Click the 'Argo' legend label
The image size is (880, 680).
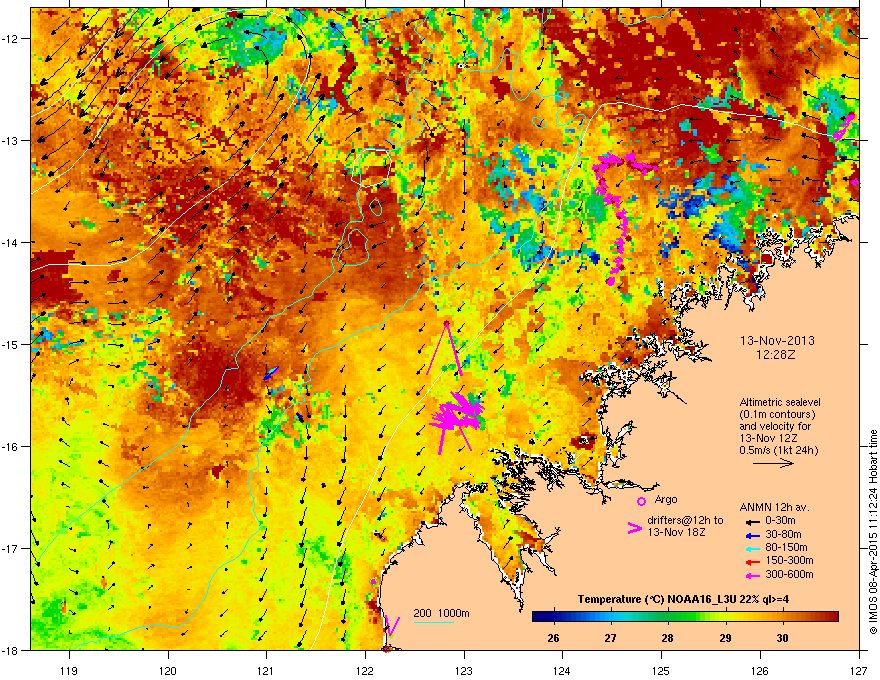[666, 499]
